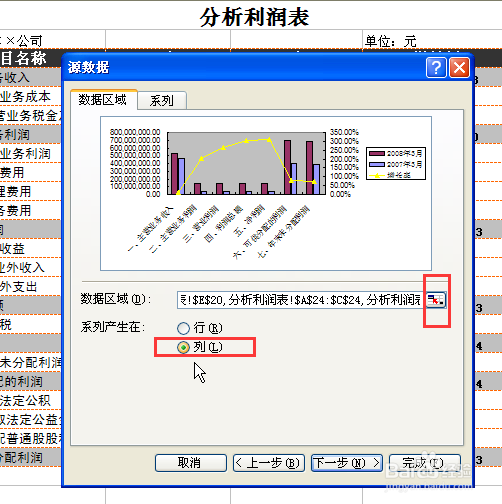Image resolution: width=502 pixels, height=504 pixels.
Task: Select the 列(L) radio option
Action: [x=199, y=347]
